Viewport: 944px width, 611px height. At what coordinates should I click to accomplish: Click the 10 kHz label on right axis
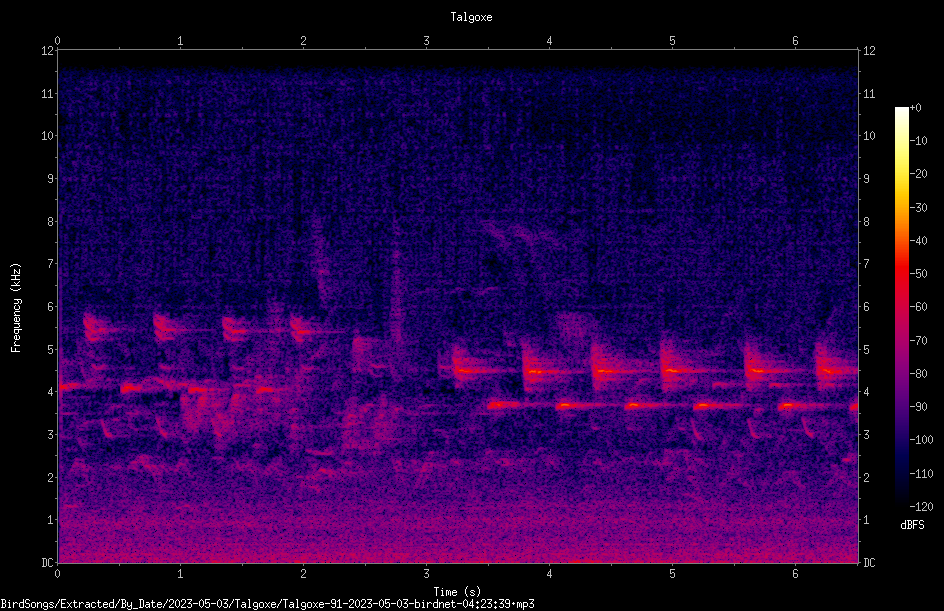[x=869, y=136]
